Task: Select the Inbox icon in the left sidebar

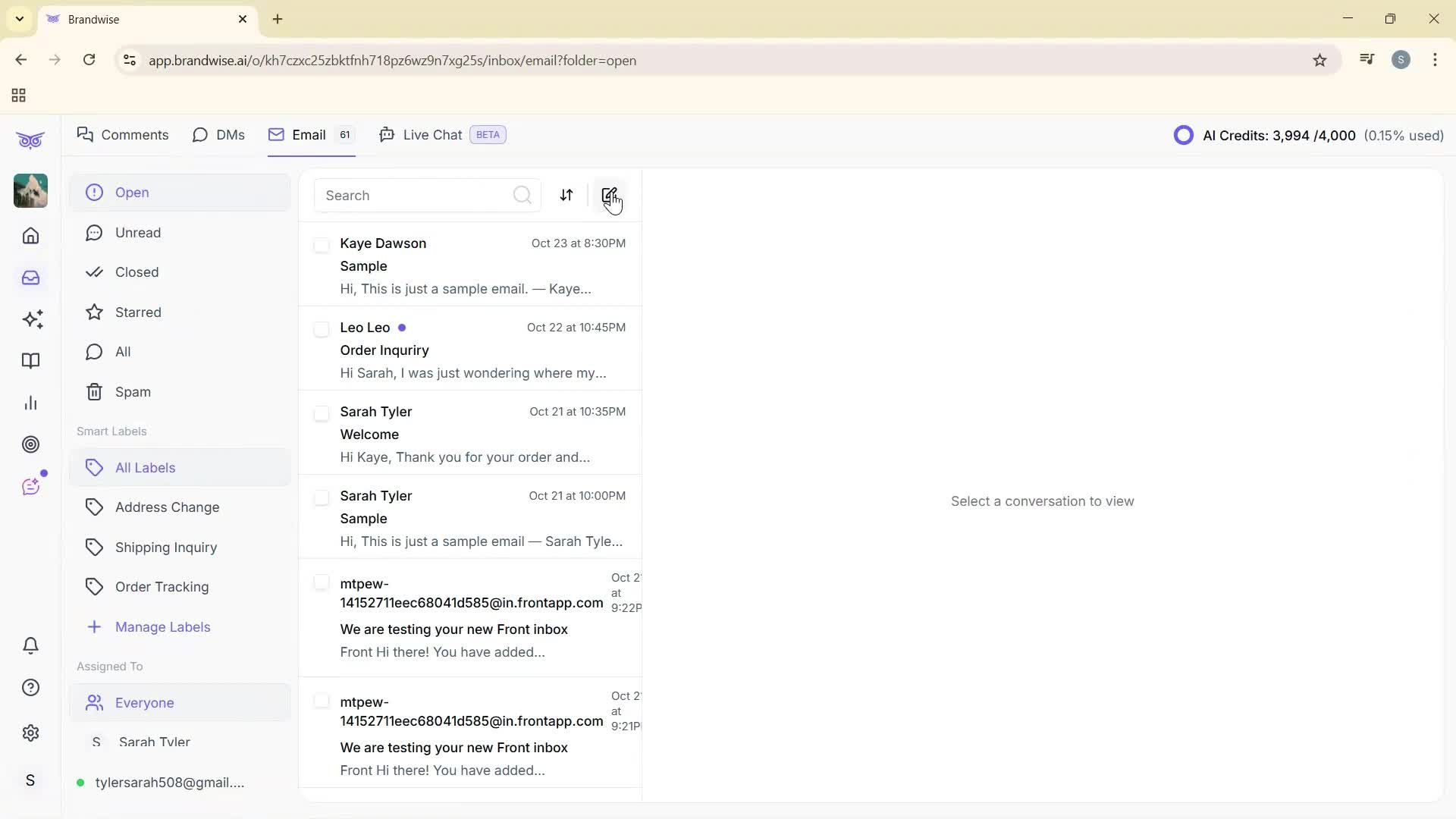Action: coord(30,278)
